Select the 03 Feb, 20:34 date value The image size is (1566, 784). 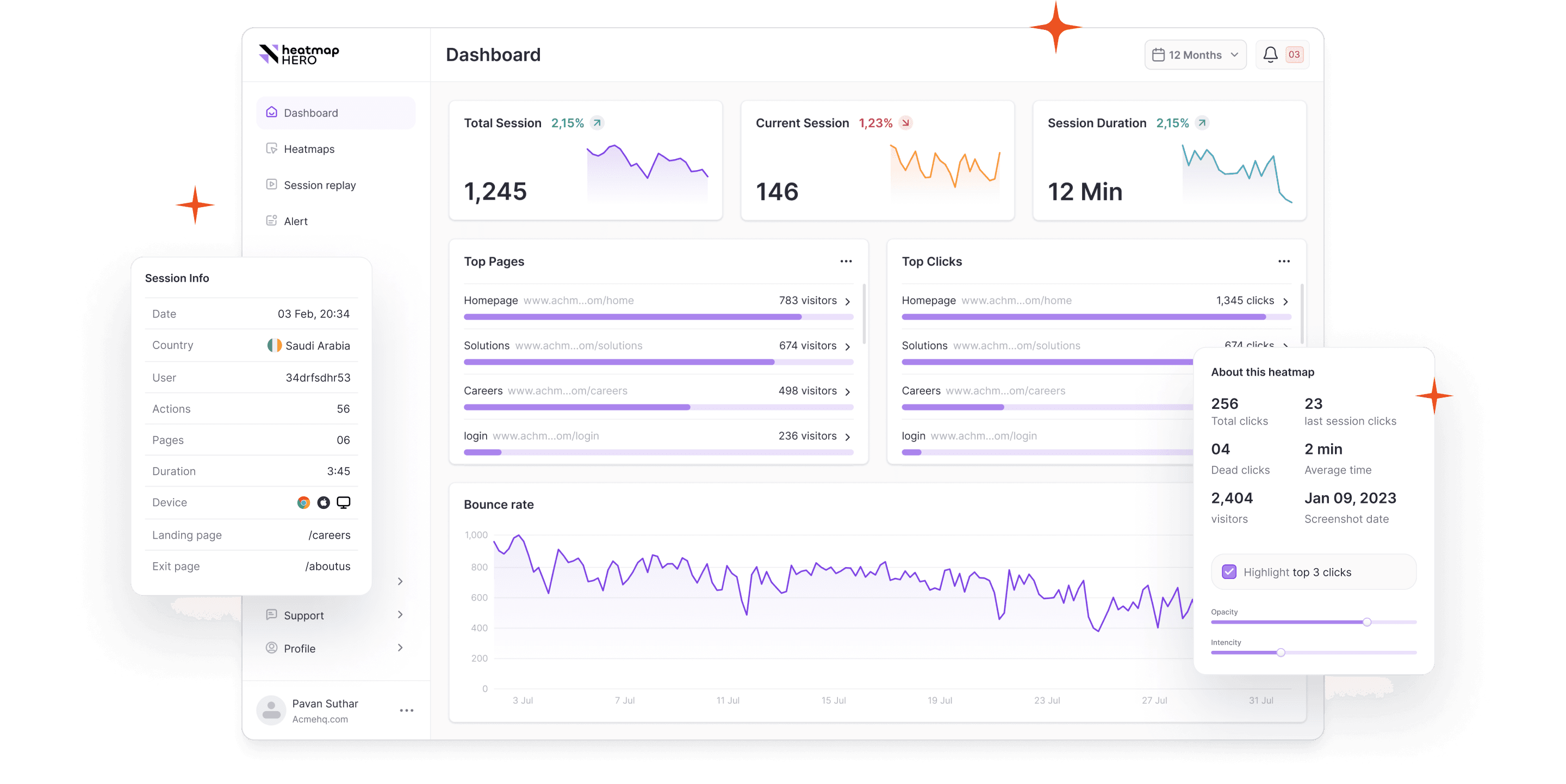point(313,314)
